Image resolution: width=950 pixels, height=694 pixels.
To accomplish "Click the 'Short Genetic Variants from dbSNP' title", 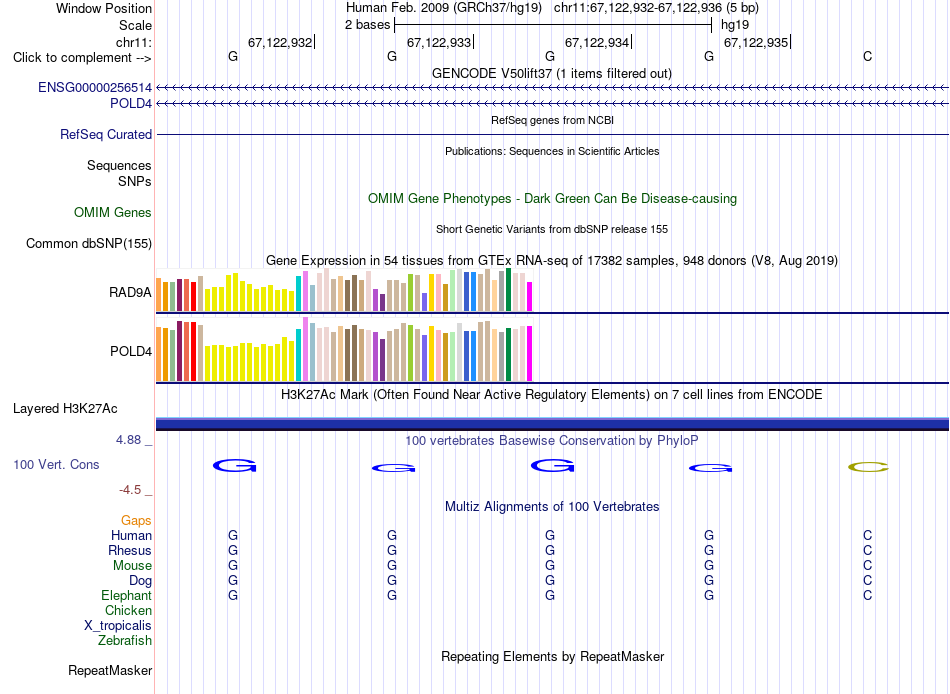I will (x=552, y=229).
